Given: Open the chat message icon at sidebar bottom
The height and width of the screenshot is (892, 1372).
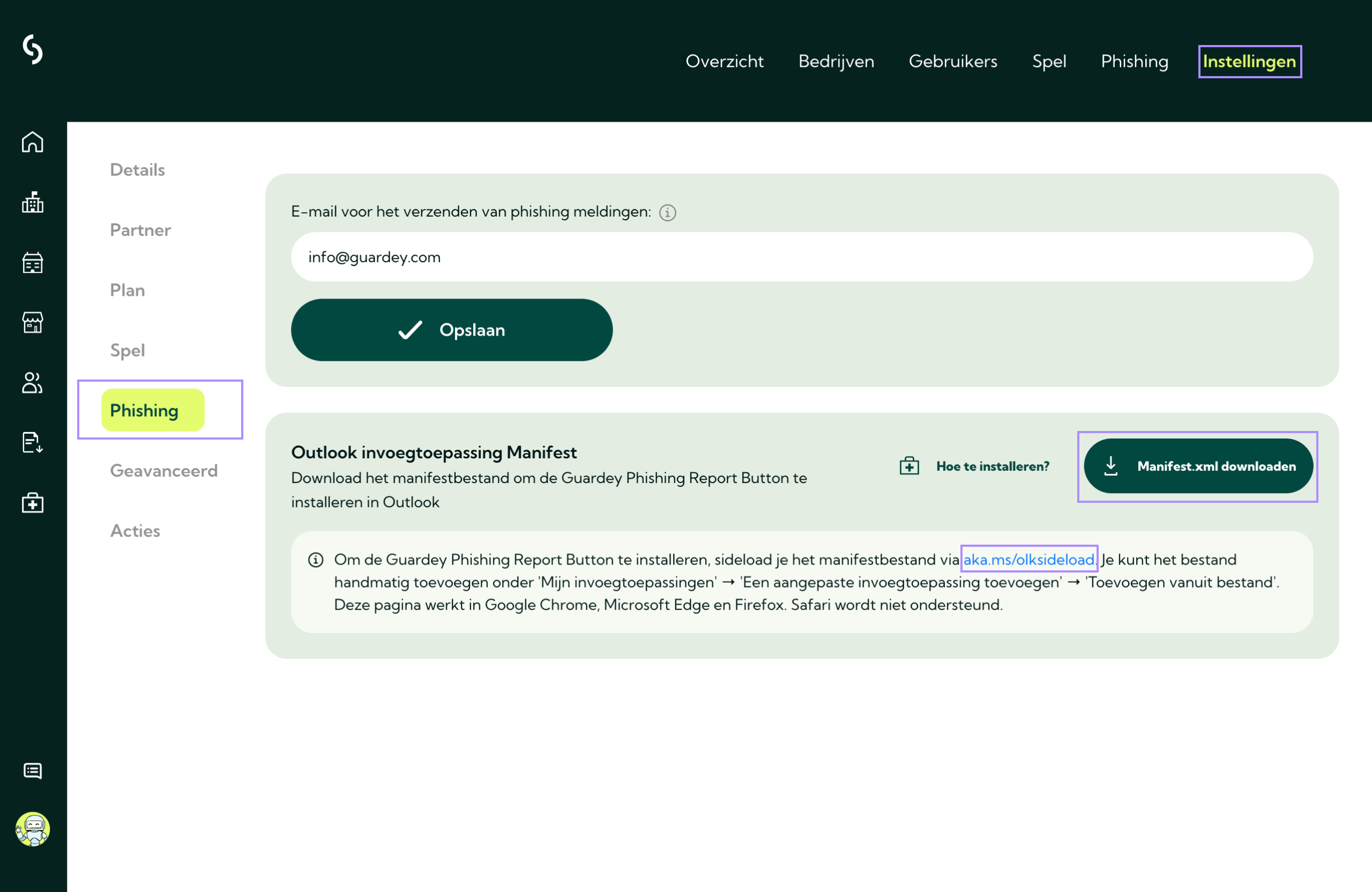Looking at the screenshot, I should [33, 770].
